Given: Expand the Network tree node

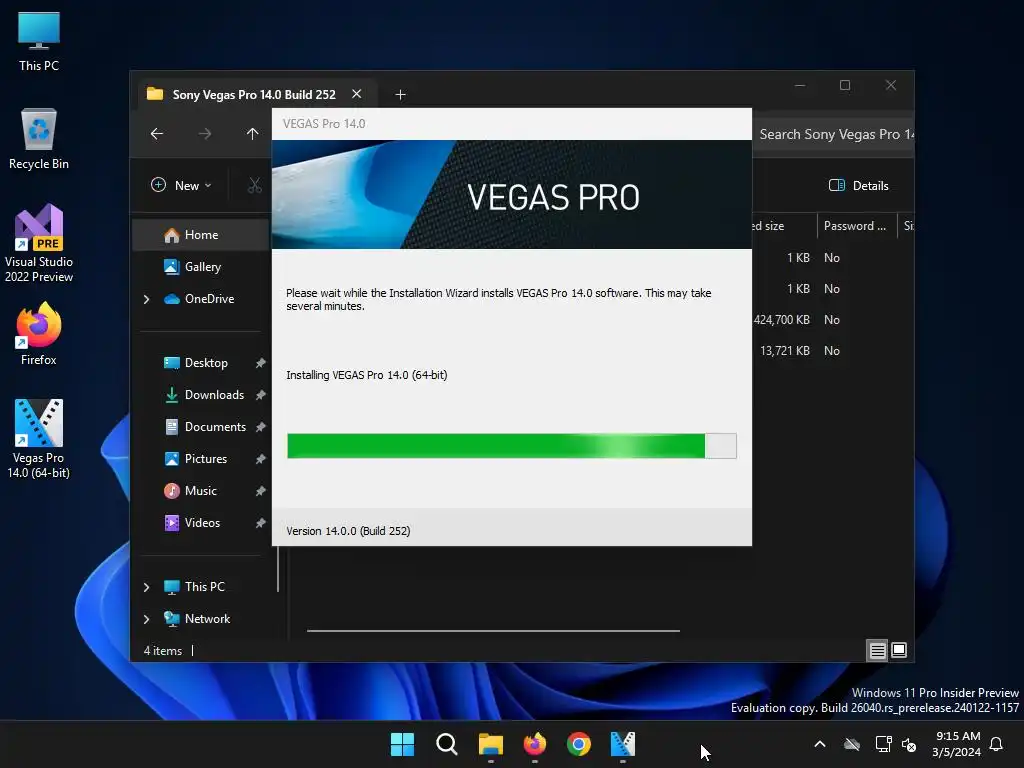Looking at the screenshot, I should click(146, 619).
